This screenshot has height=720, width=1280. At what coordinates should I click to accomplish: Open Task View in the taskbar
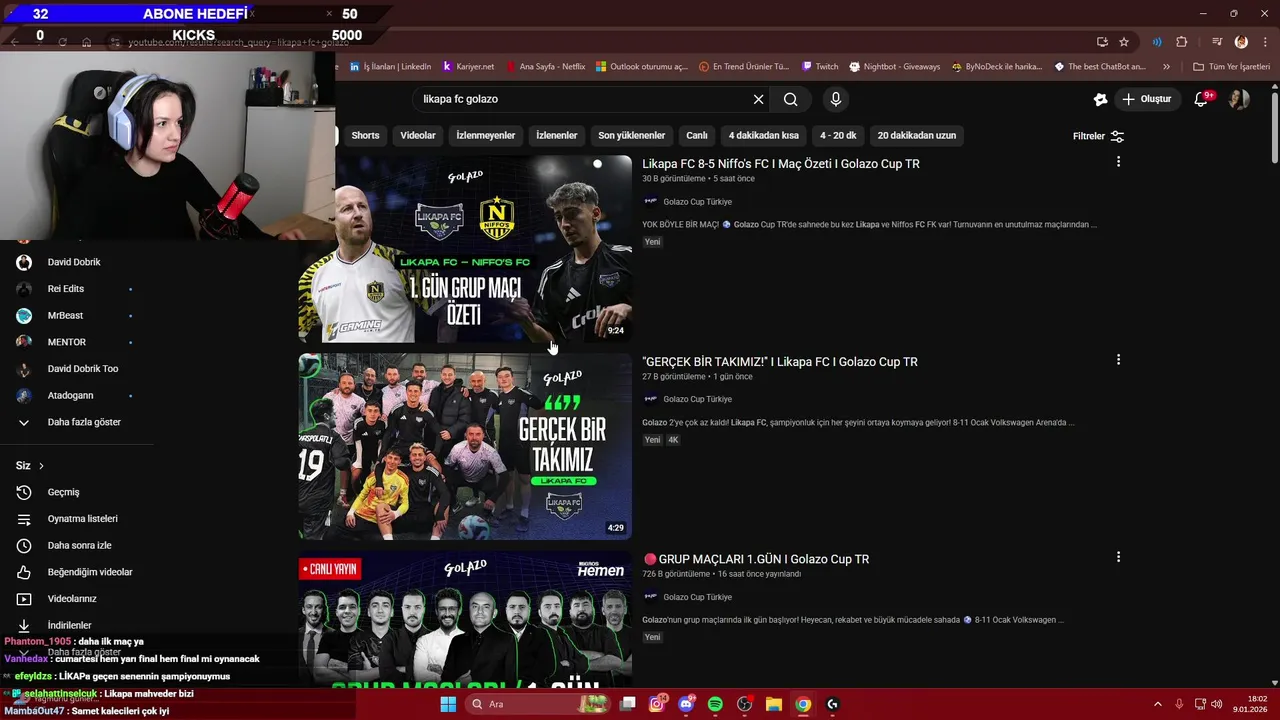point(628,704)
